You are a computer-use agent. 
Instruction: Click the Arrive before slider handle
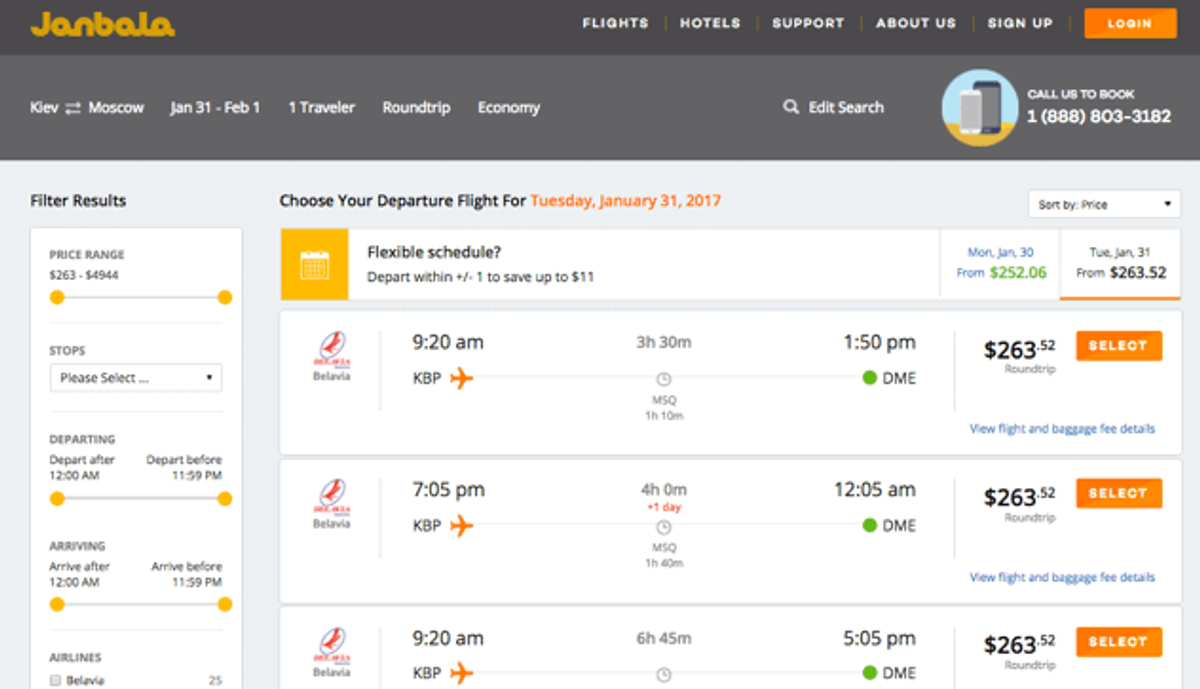tap(225, 604)
